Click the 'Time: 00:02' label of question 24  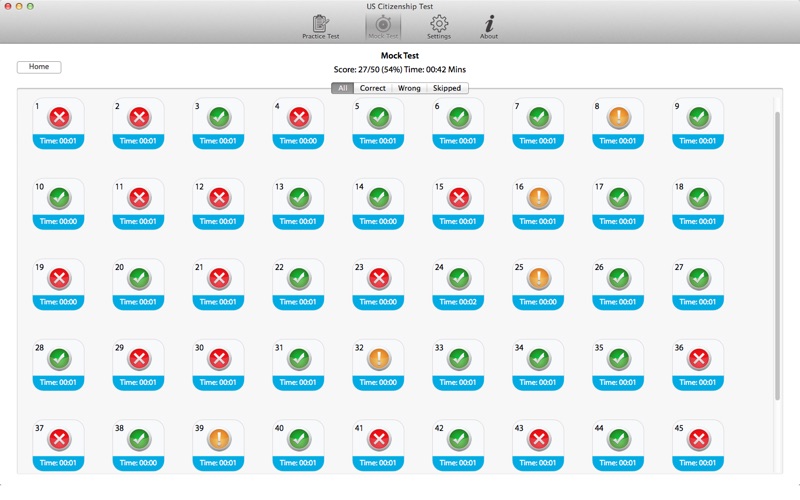pos(458,302)
